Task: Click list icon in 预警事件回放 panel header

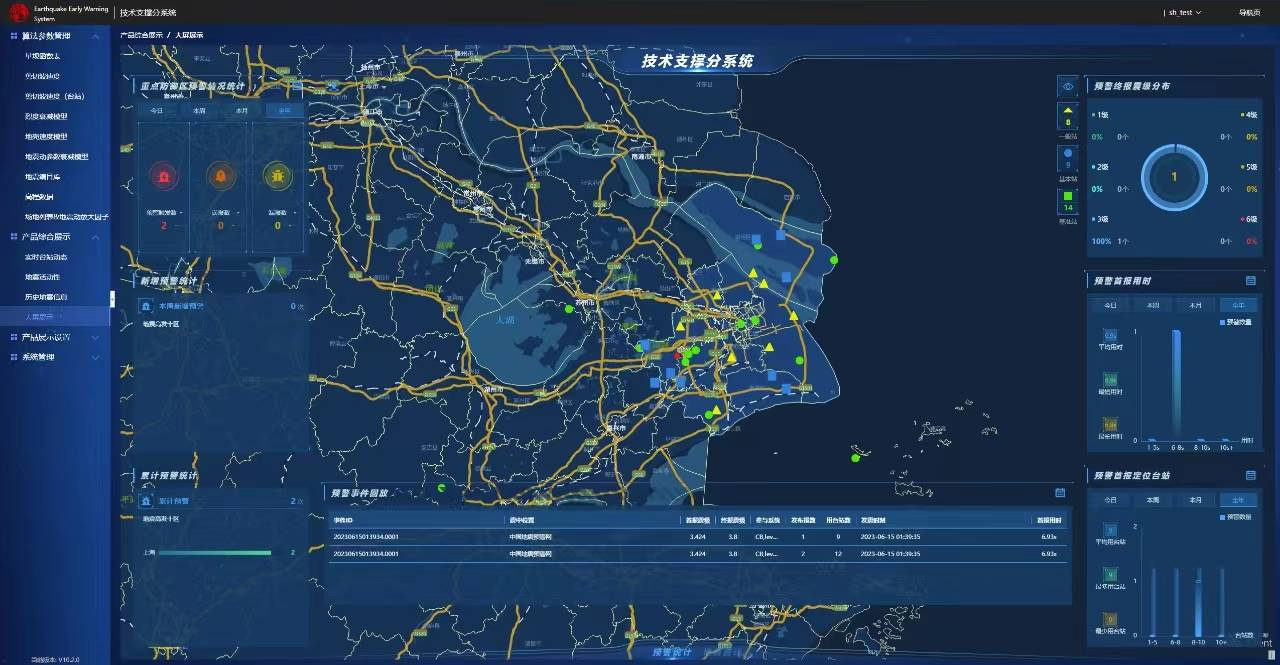Action: [1060, 492]
